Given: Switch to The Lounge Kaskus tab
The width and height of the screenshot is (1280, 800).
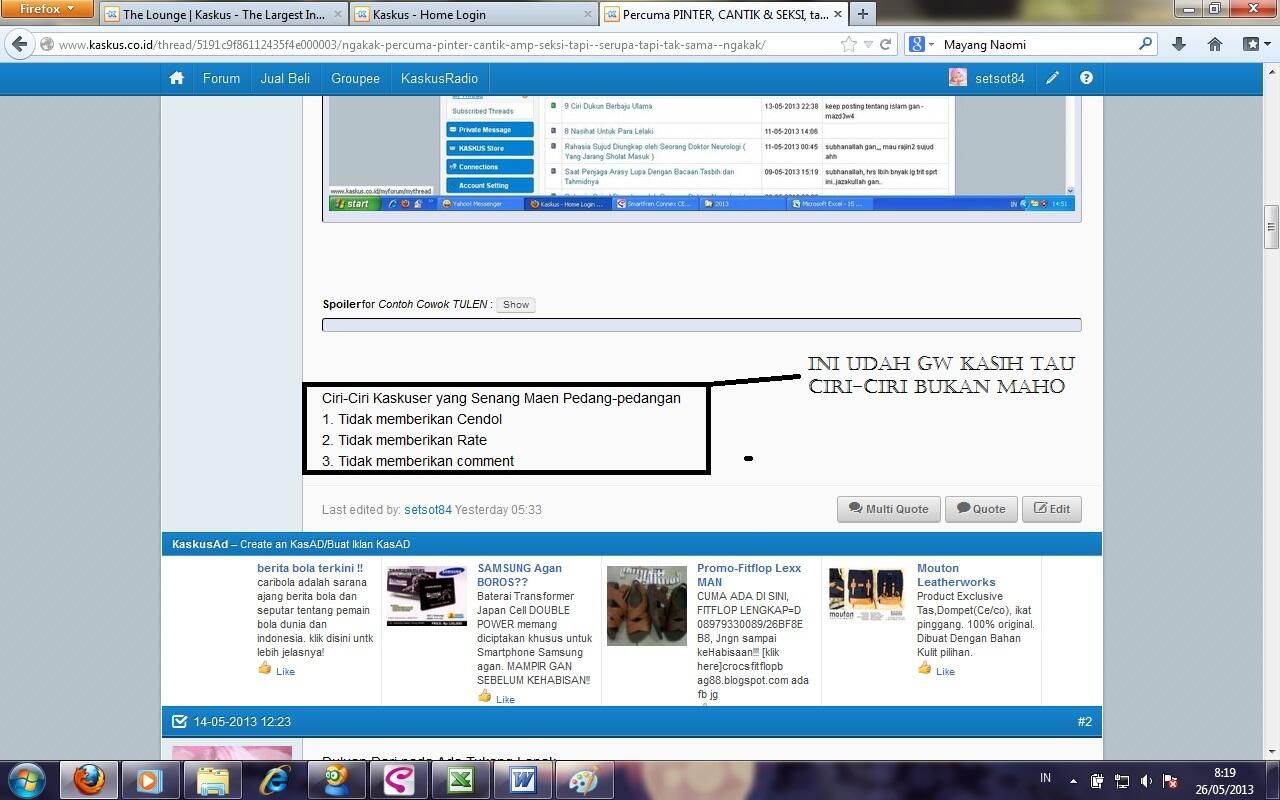Looking at the screenshot, I should point(223,14).
